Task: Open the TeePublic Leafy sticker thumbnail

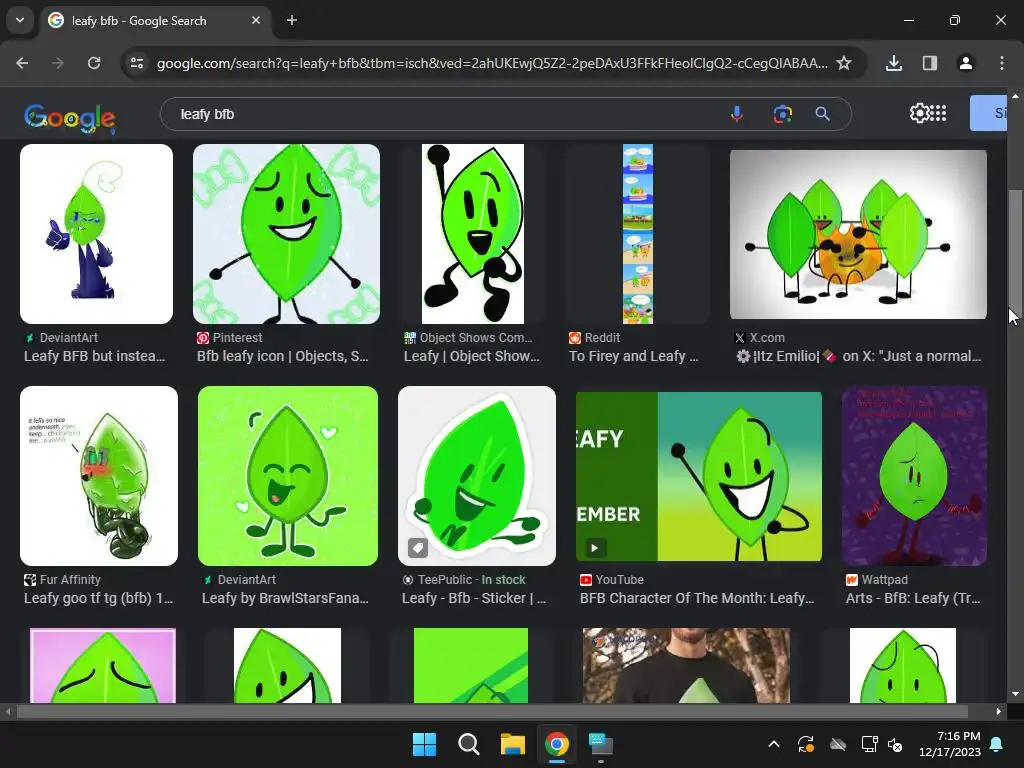Action: [477, 475]
